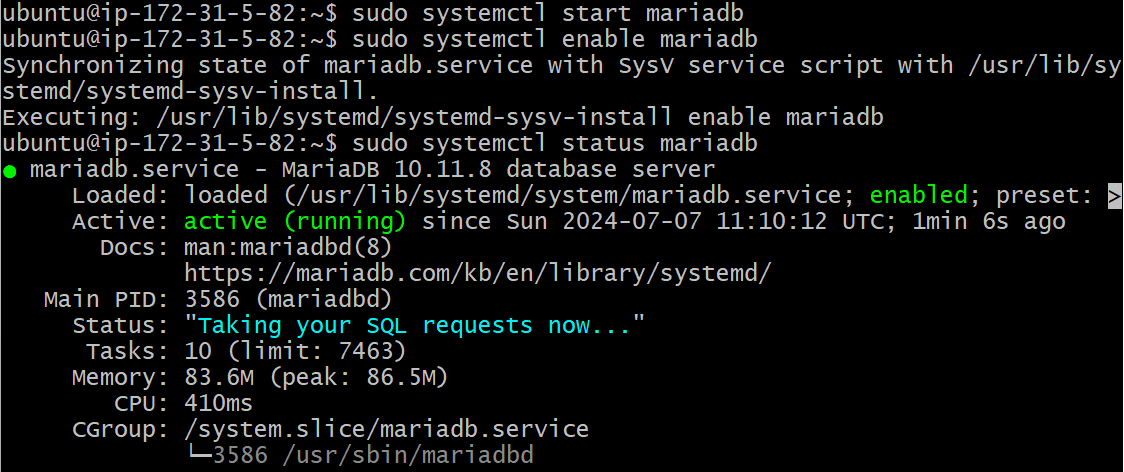The height and width of the screenshot is (472, 1124).
Task: Click the '3586 /usr/sbin/mariadbd' process line
Action: pos(373,456)
